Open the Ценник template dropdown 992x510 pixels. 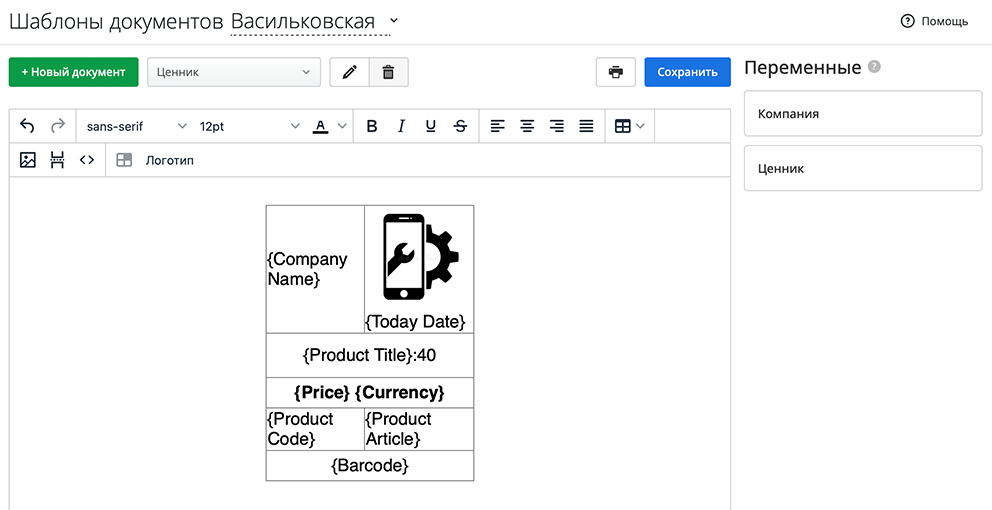(x=234, y=72)
